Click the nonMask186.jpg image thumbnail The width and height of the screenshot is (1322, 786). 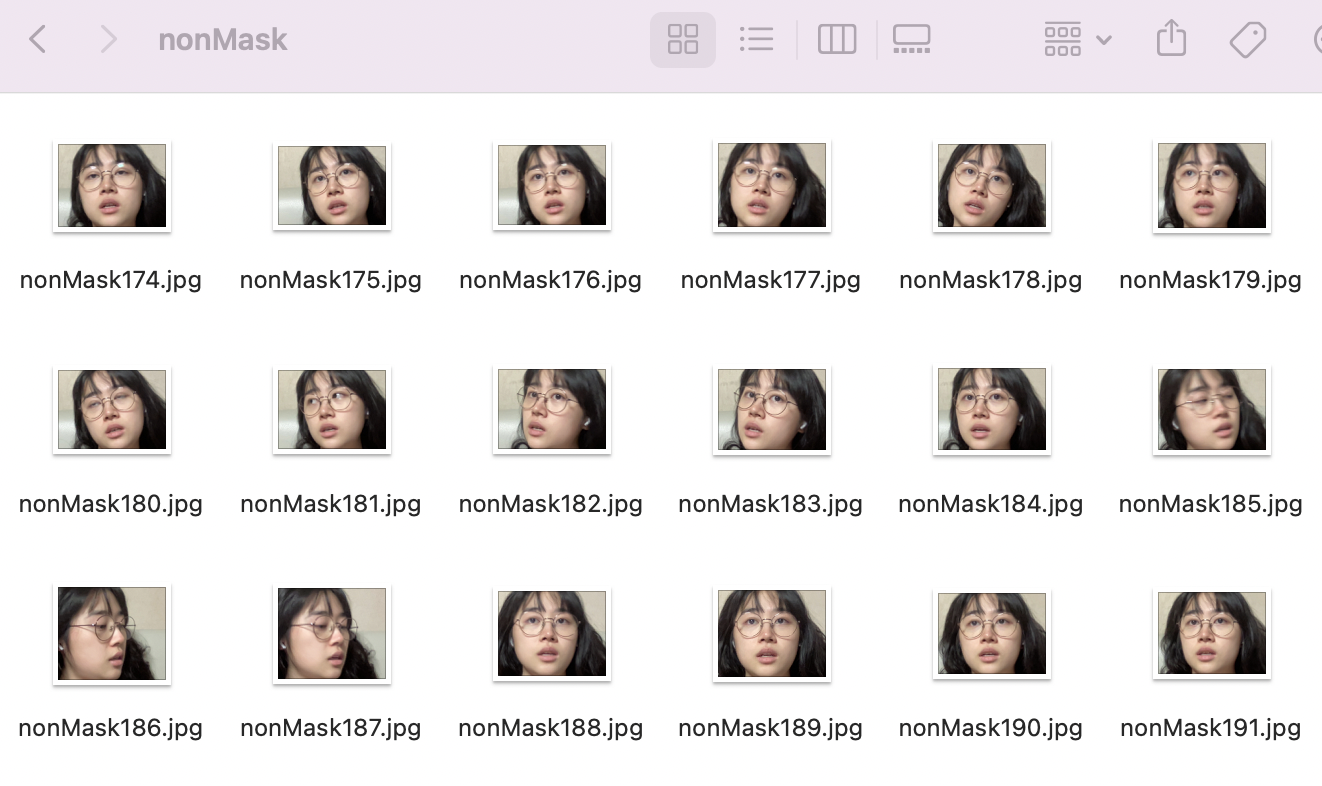112,634
